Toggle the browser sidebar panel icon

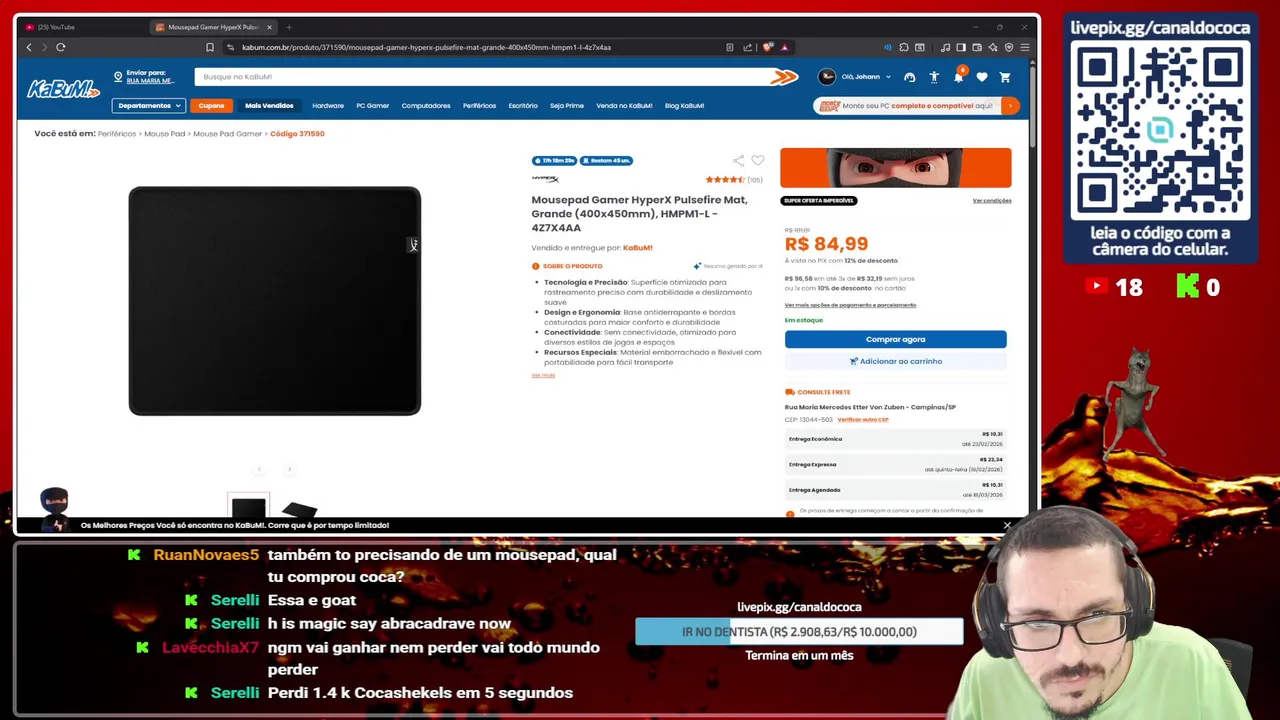pyautogui.click(x=961, y=47)
